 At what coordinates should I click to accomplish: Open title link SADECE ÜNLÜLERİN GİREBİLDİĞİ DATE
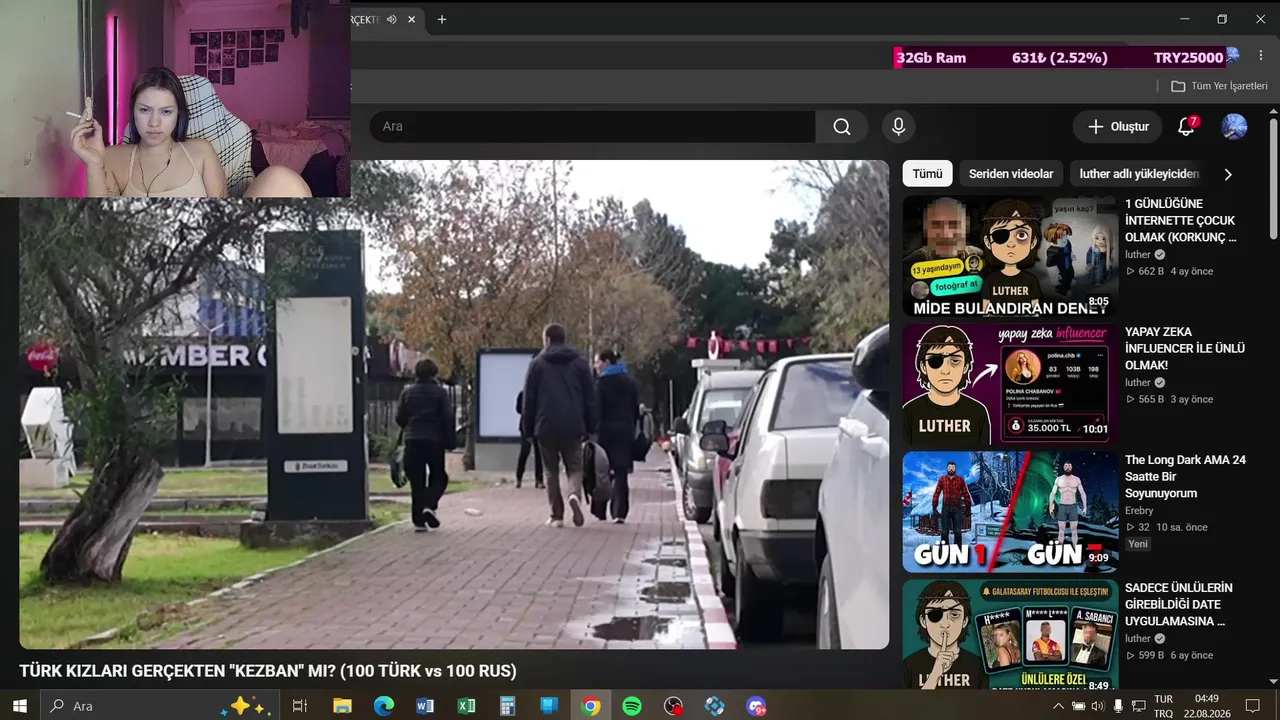(x=1179, y=605)
